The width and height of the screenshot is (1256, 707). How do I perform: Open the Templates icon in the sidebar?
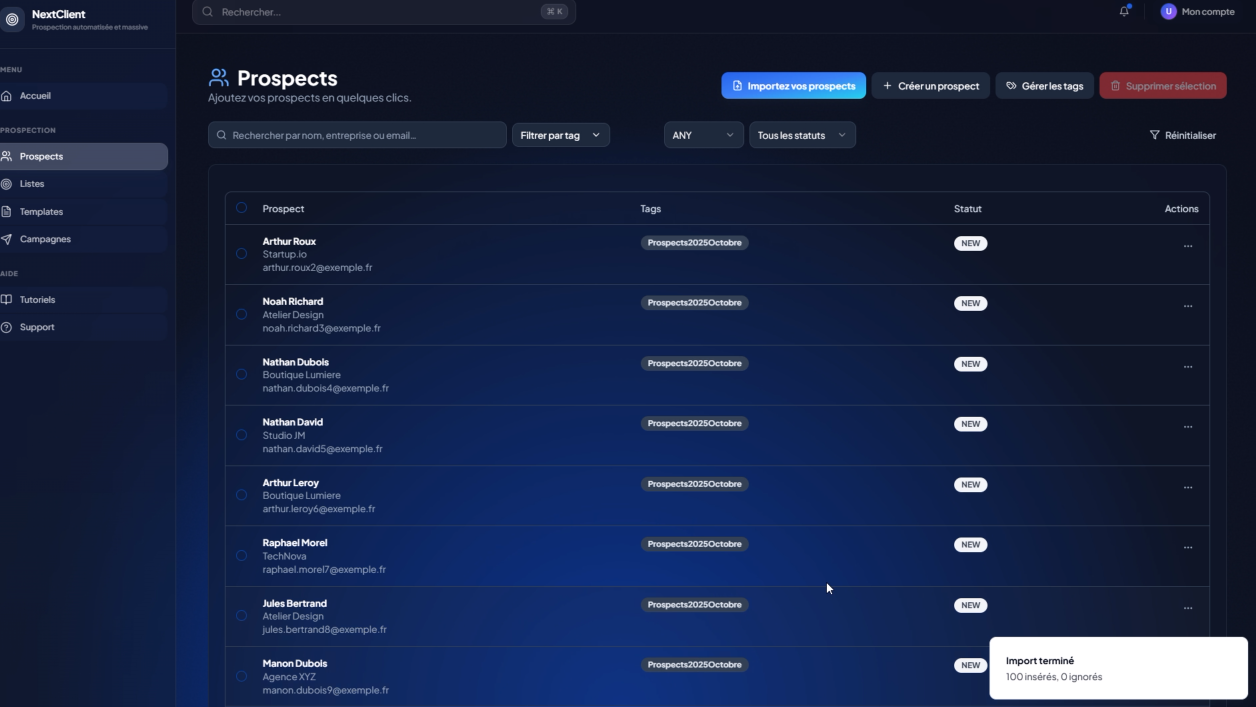(9, 211)
